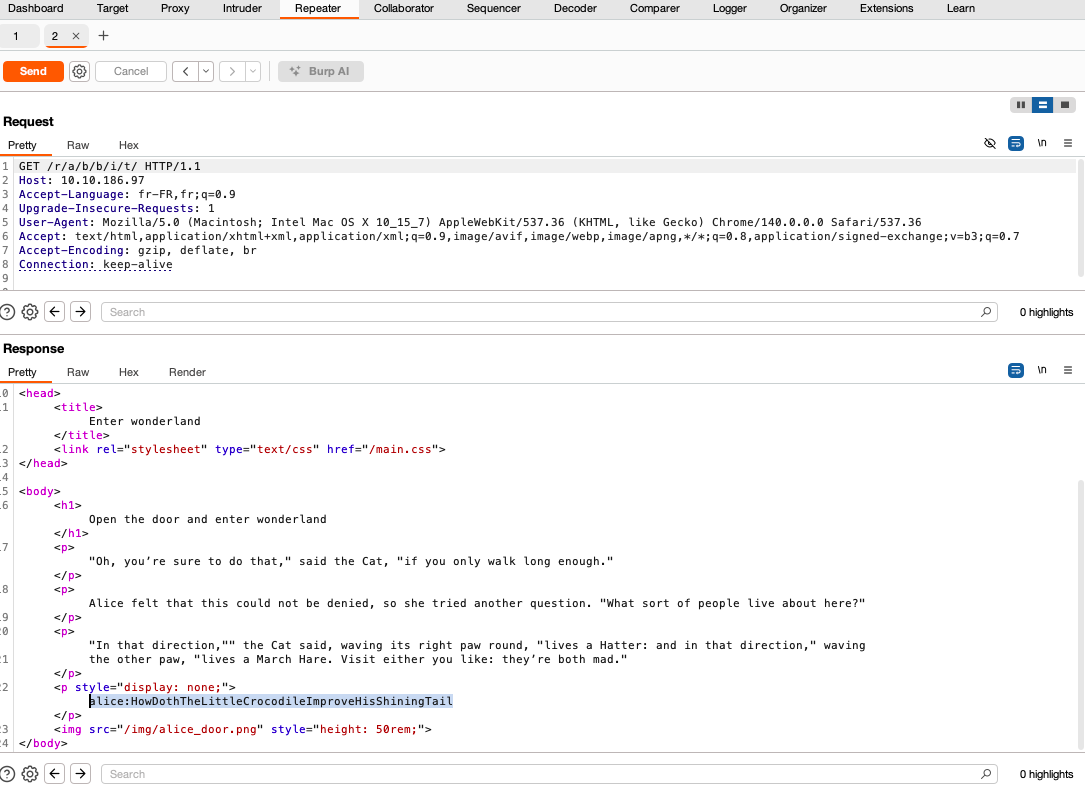Switch to side-by-side request/response layout
The height and width of the screenshot is (791, 1085).
pyautogui.click(x=1020, y=104)
